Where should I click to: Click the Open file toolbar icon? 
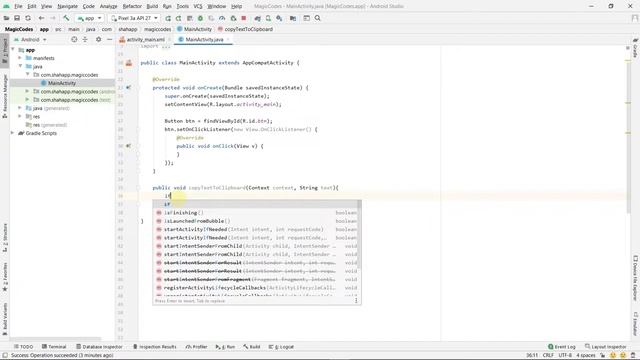click(x=7, y=18)
